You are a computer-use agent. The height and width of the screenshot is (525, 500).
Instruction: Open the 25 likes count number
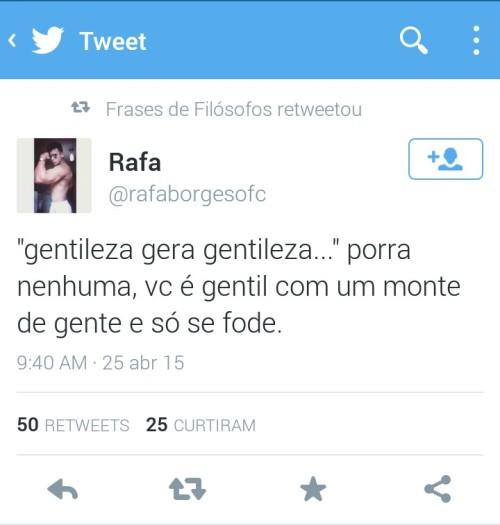point(157,425)
